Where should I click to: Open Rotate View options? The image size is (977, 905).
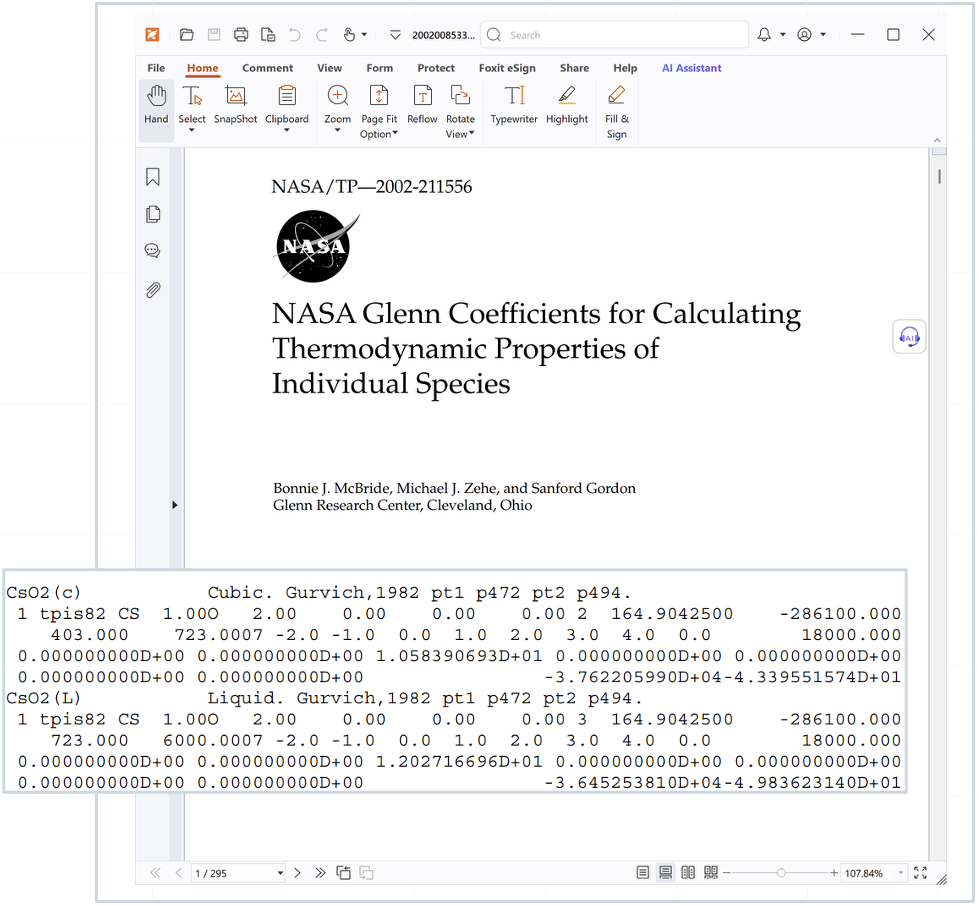coord(460,112)
